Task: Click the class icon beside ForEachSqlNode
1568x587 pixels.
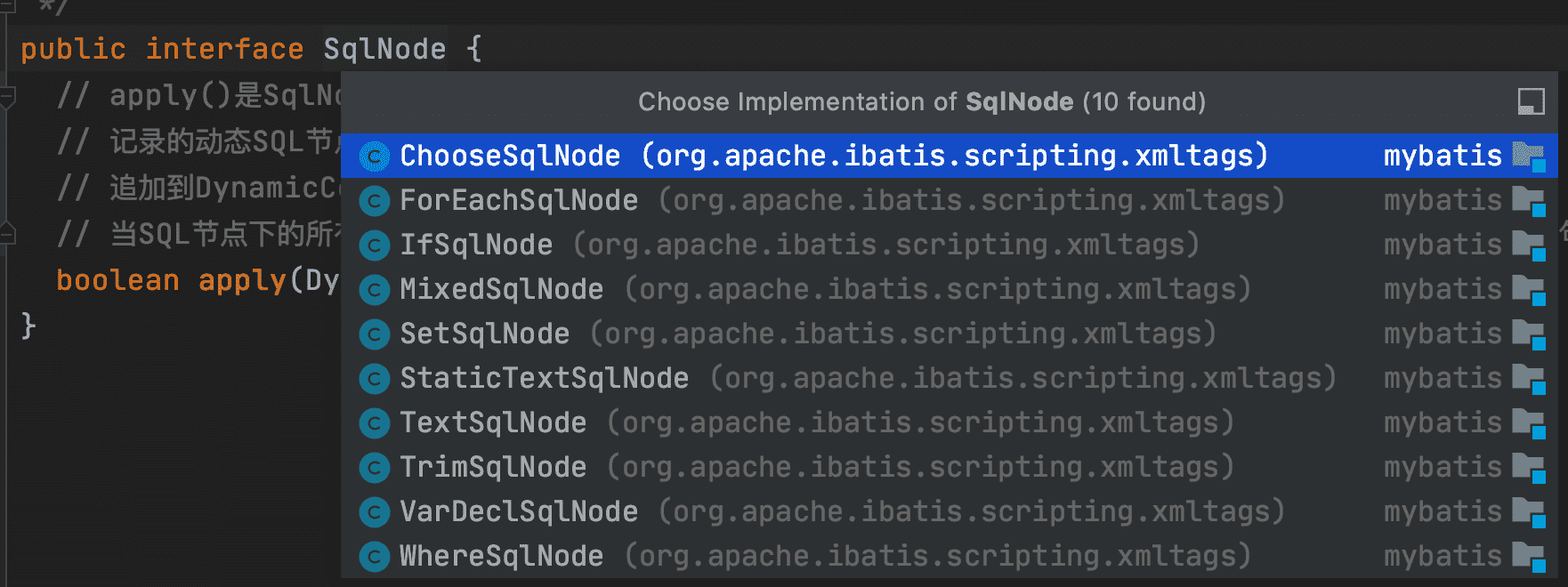Action: (374, 201)
